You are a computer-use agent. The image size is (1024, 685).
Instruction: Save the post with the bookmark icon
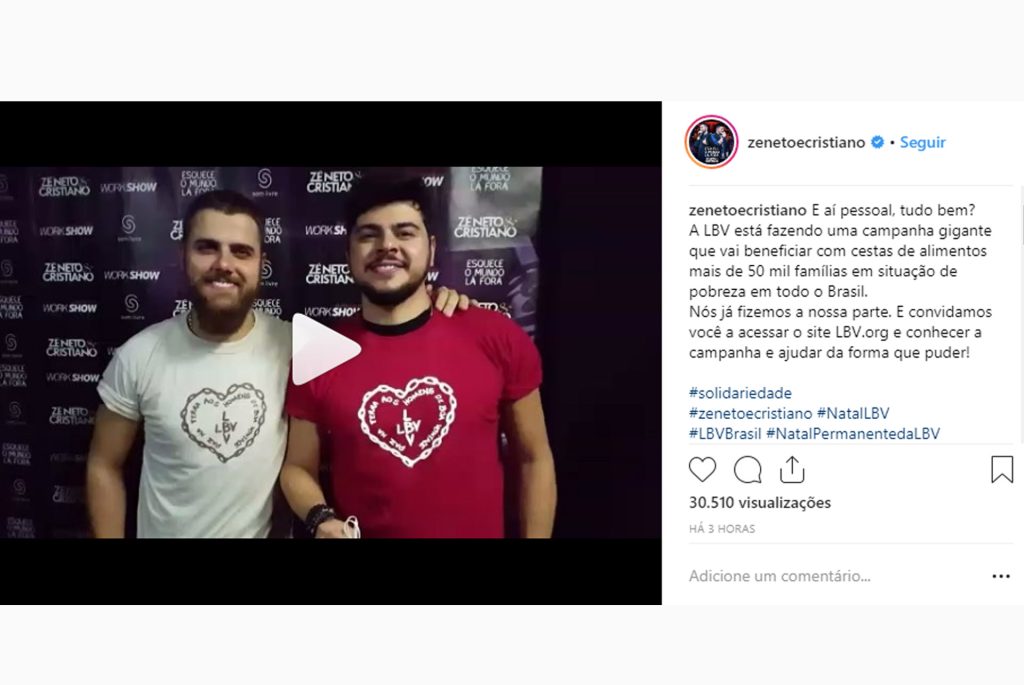1002,470
